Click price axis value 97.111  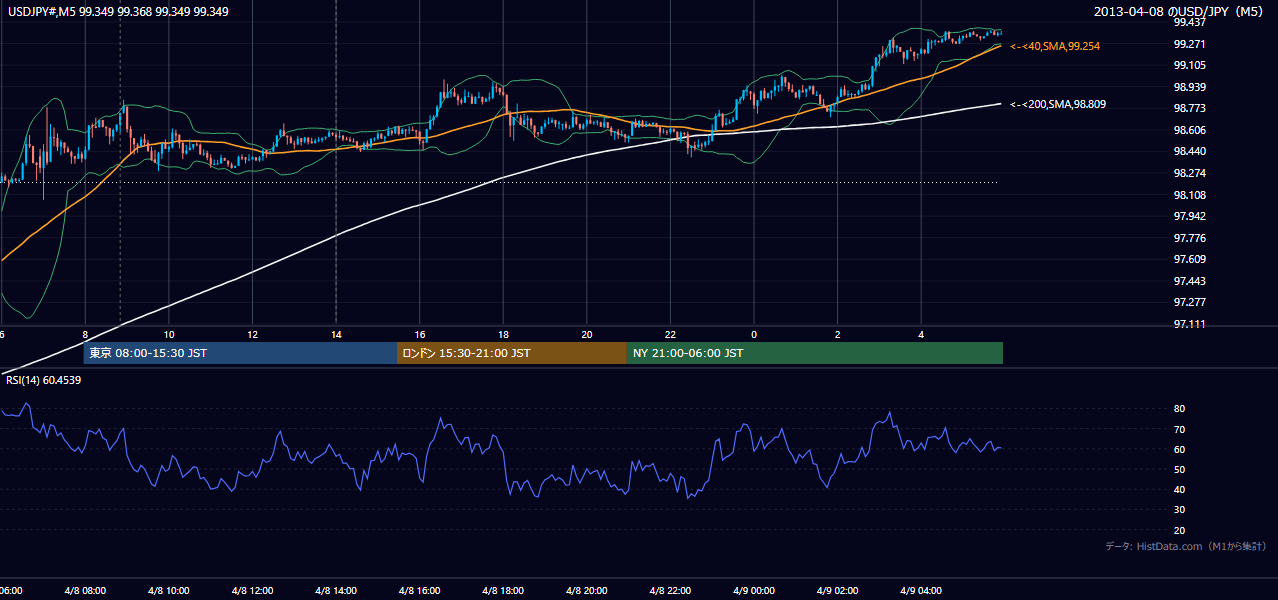[1189, 324]
